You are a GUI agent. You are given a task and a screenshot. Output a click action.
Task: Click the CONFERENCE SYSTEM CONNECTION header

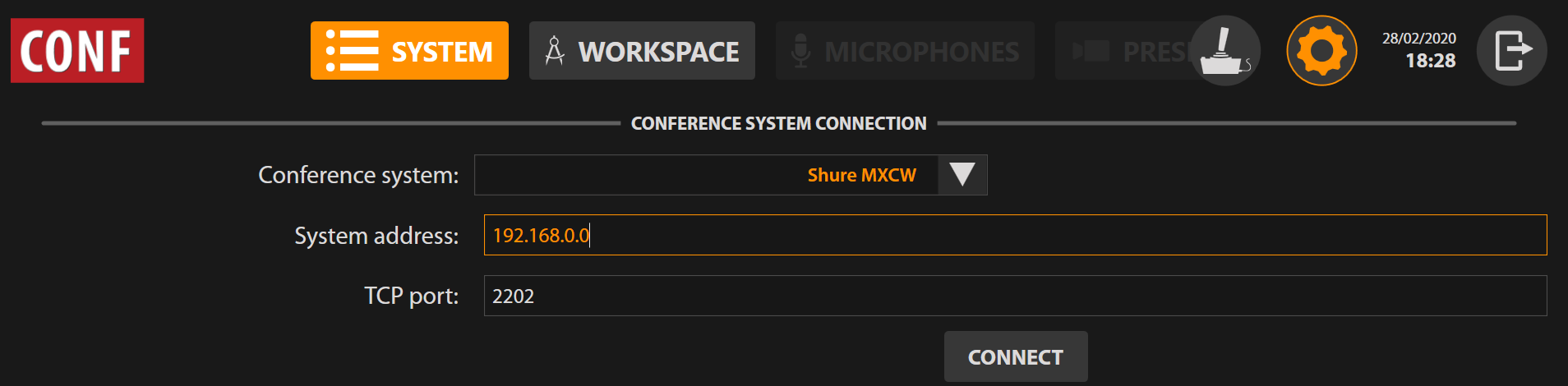[778, 123]
